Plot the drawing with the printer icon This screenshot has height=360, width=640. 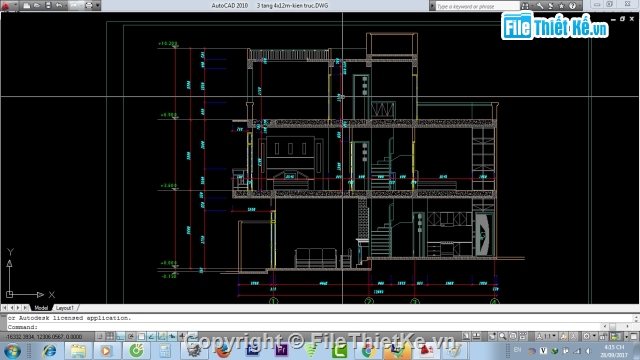tap(89, 5)
